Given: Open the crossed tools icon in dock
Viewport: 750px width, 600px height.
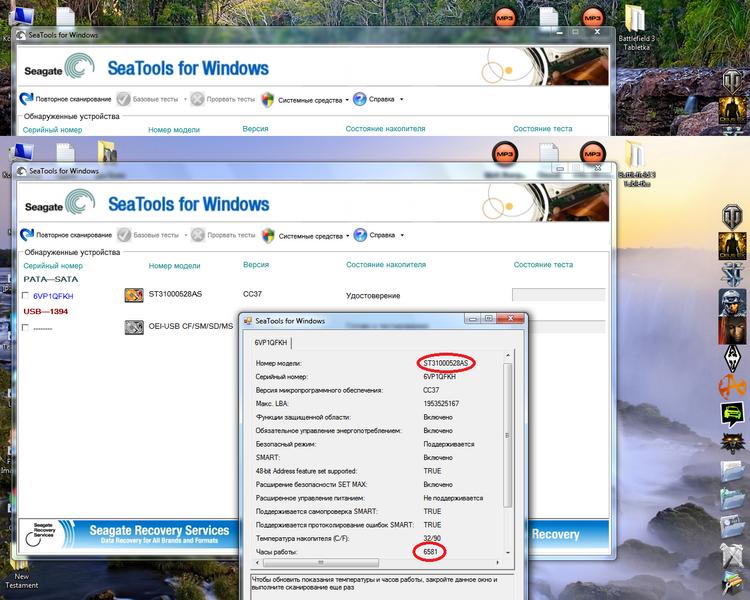Looking at the screenshot, I should pos(732,554).
